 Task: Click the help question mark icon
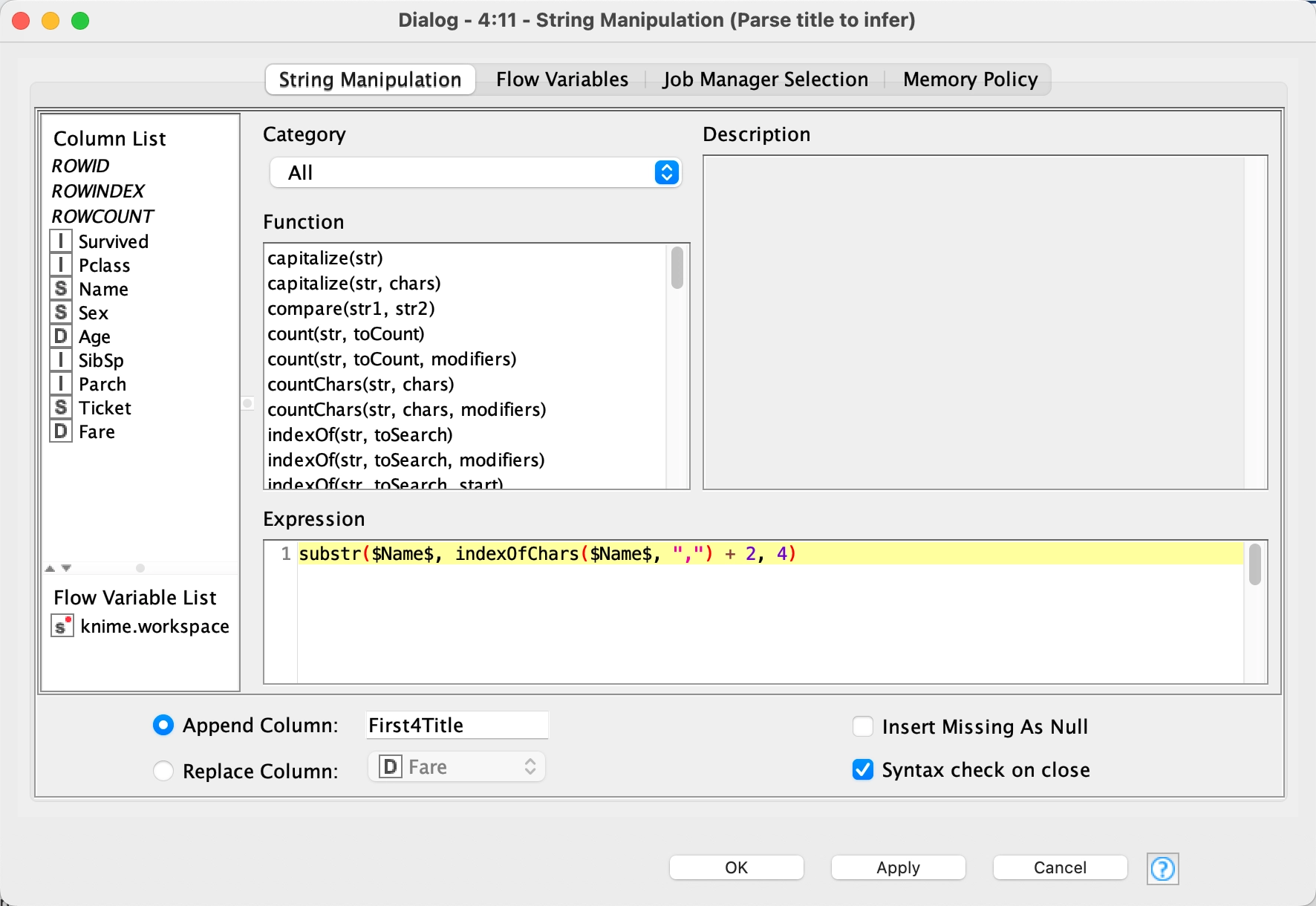[x=1162, y=868]
